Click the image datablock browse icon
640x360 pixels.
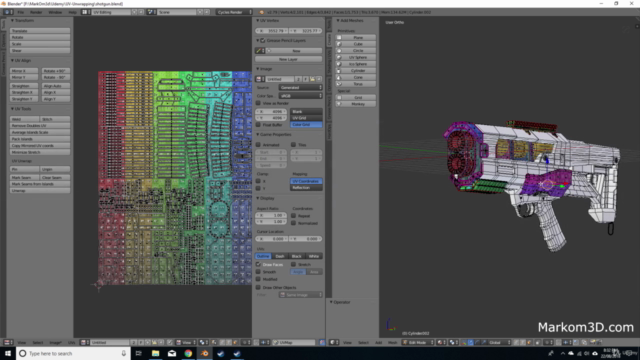(259, 79)
